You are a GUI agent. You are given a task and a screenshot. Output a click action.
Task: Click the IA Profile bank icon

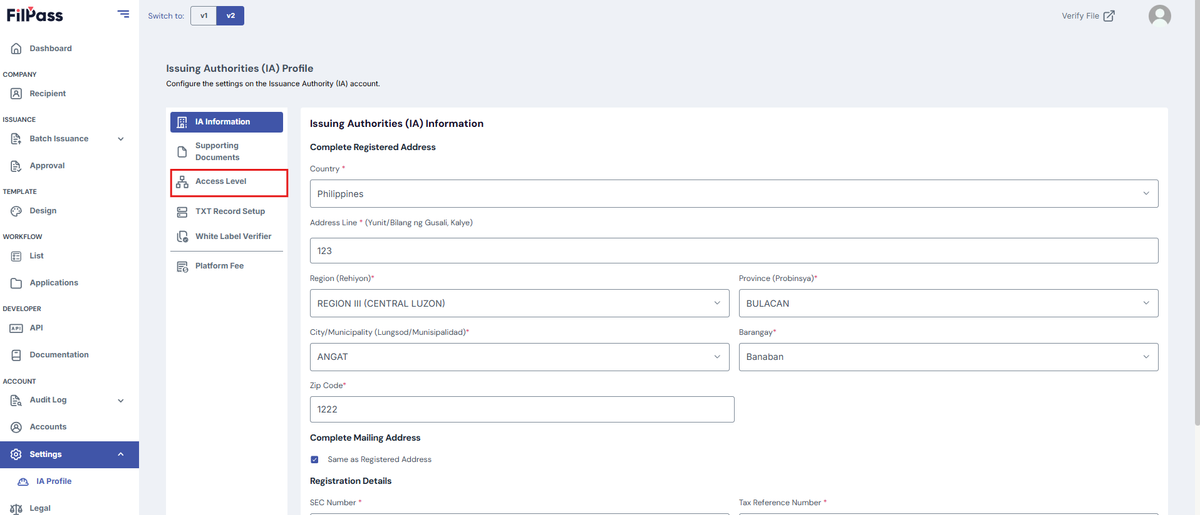(25, 481)
